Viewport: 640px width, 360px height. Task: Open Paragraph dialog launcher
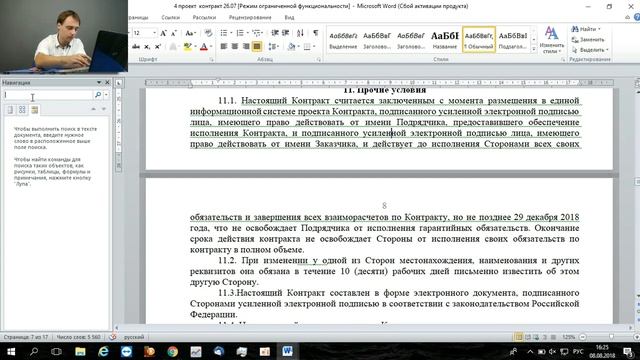(319, 60)
